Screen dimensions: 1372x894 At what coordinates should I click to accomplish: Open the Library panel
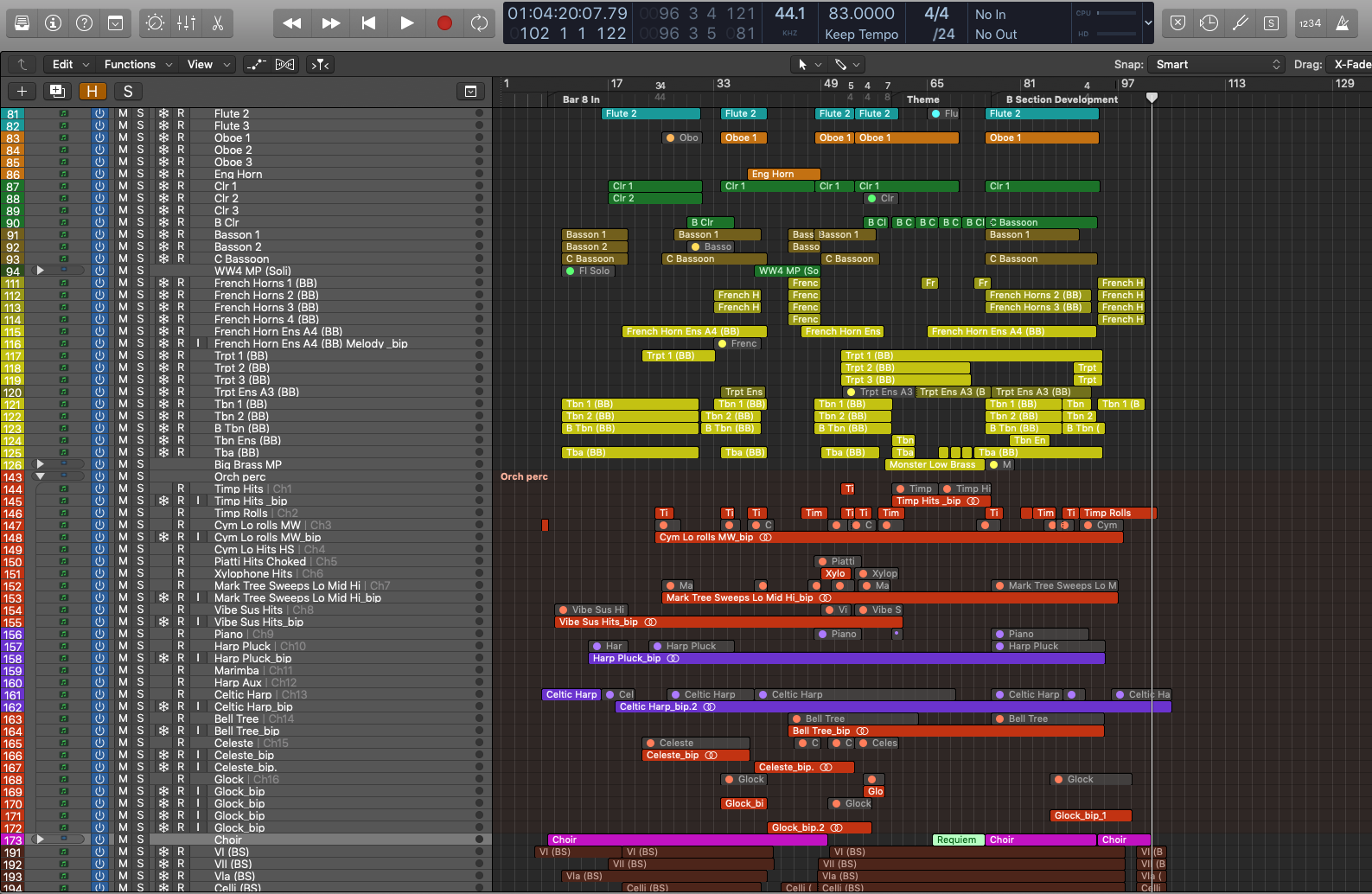tap(22, 23)
